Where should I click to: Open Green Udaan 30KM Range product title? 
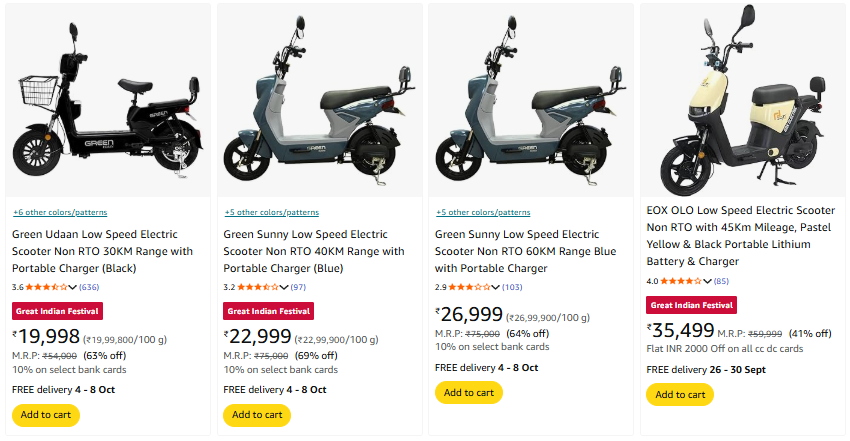[x=102, y=251]
